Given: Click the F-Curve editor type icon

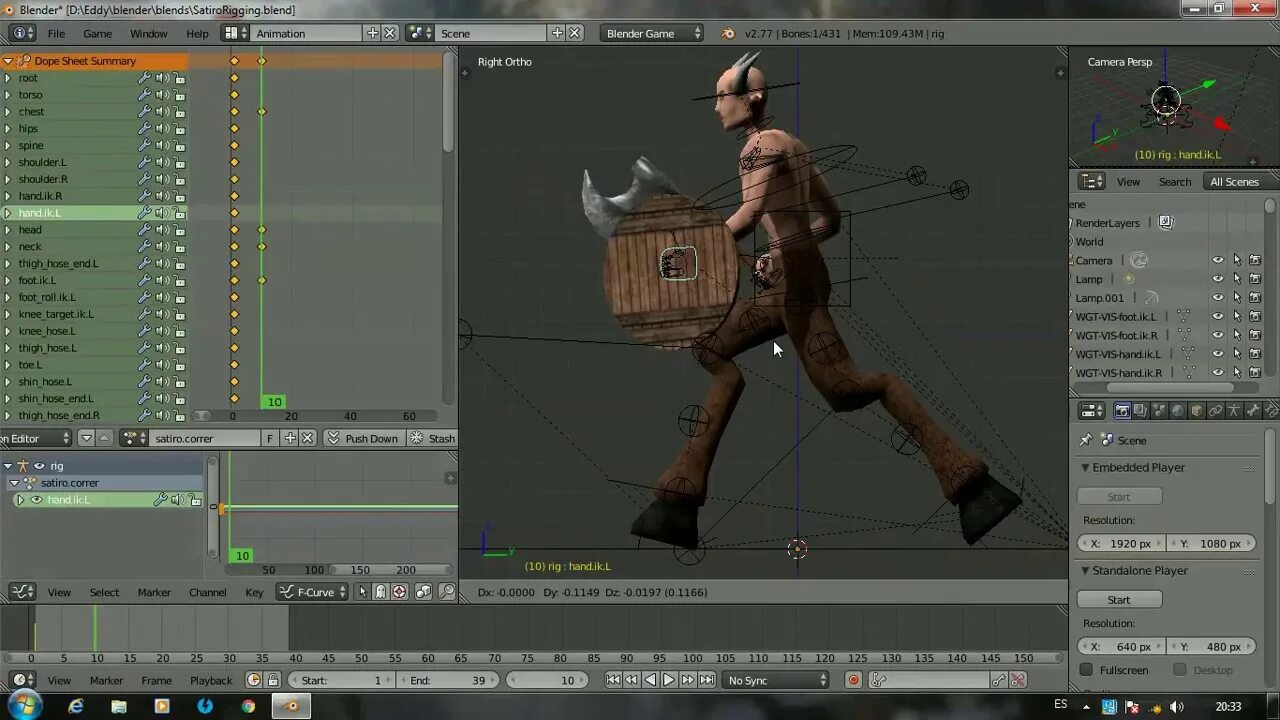Looking at the screenshot, I should tap(22, 592).
